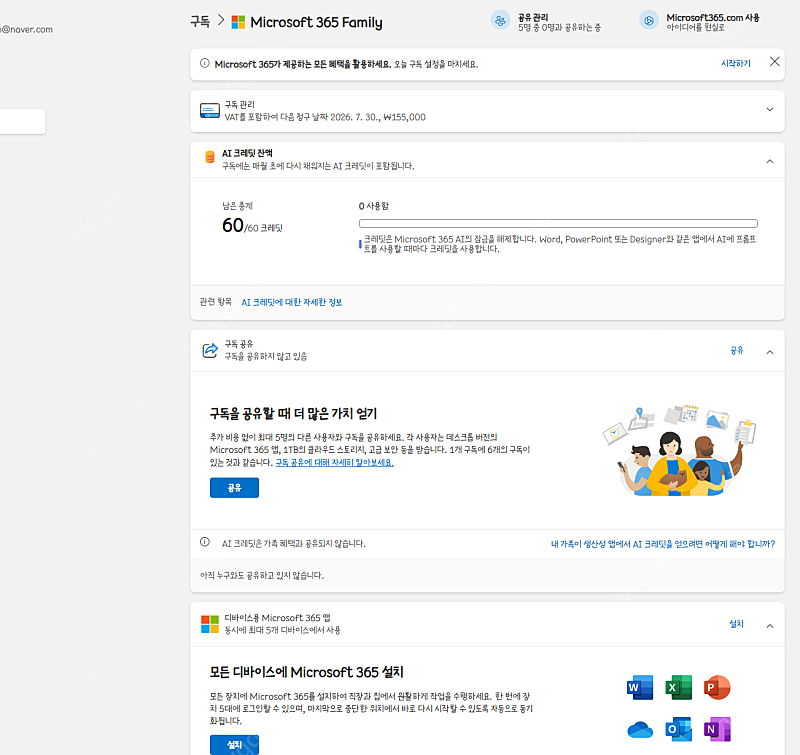Click the OneNote app icon
Image resolution: width=800 pixels, height=755 pixels.
point(717,729)
